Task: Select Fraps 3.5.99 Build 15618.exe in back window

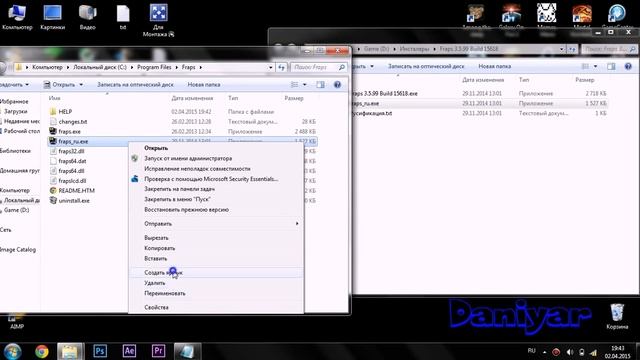Action: pos(385,93)
